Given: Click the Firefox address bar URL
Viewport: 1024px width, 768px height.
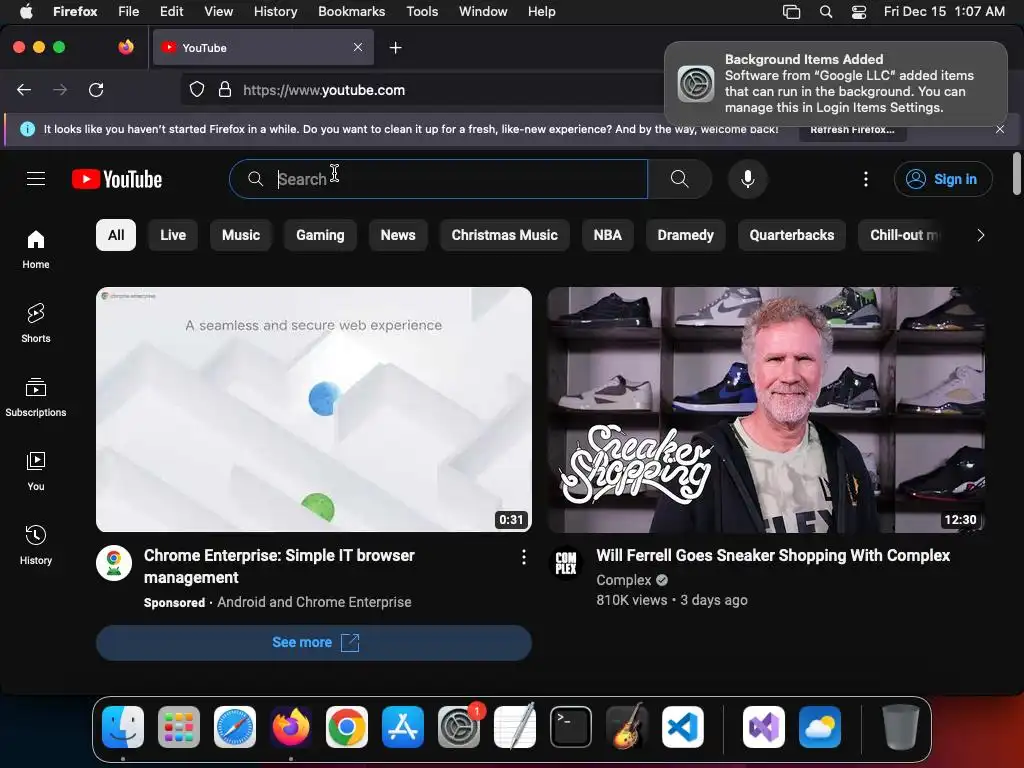Looking at the screenshot, I should click(x=324, y=90).
